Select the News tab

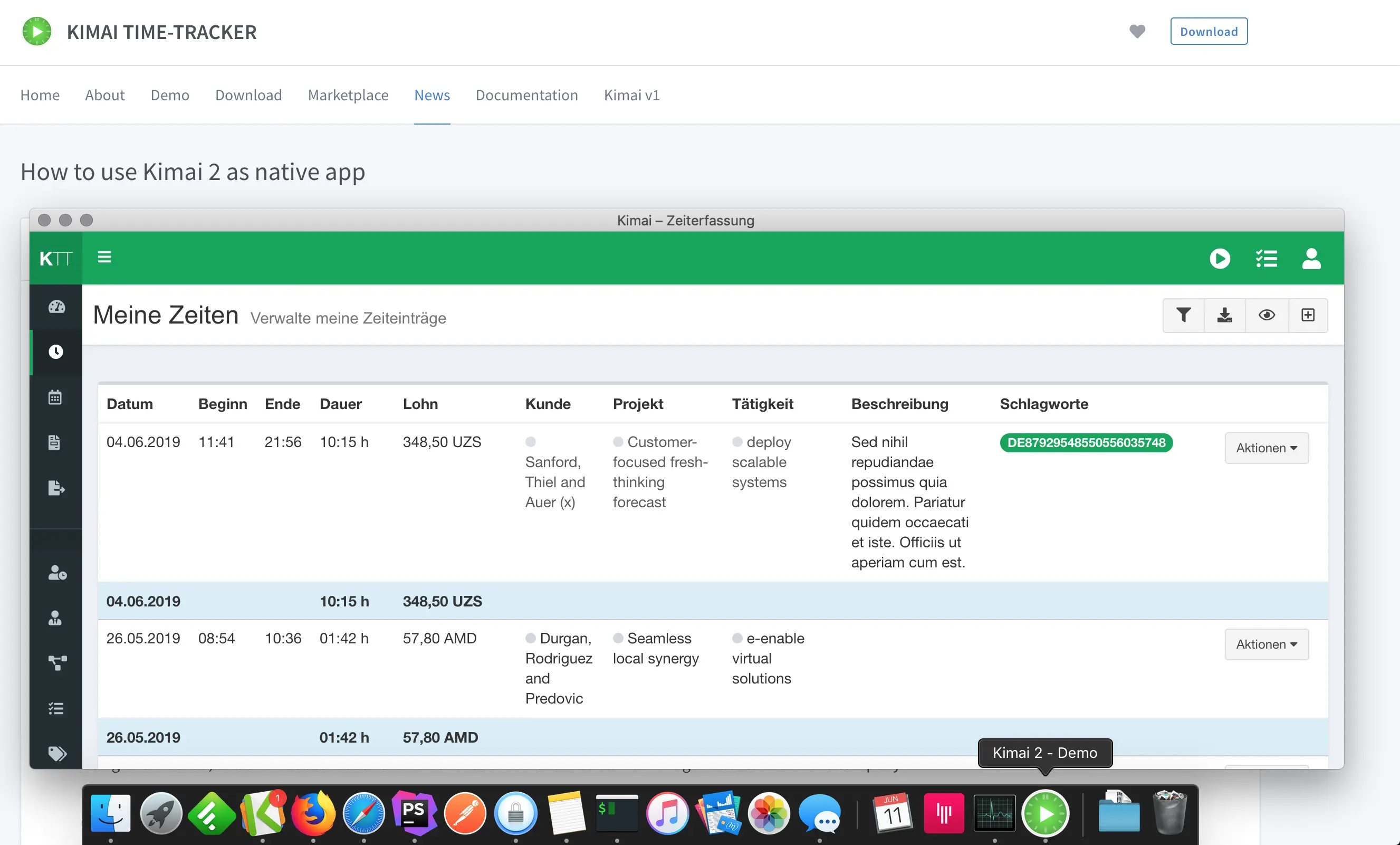pos(432,94)
